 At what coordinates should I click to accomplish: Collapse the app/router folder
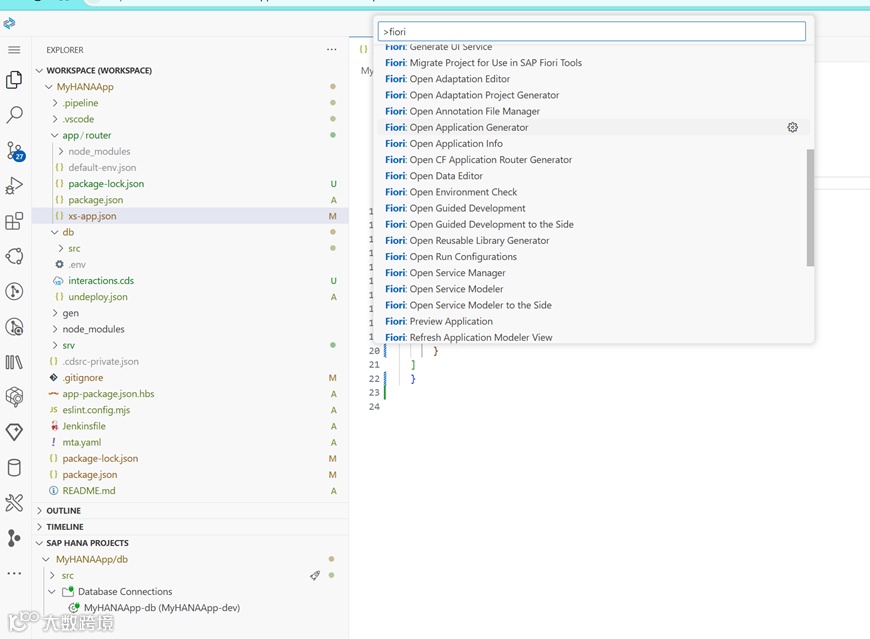pos(54,135)
